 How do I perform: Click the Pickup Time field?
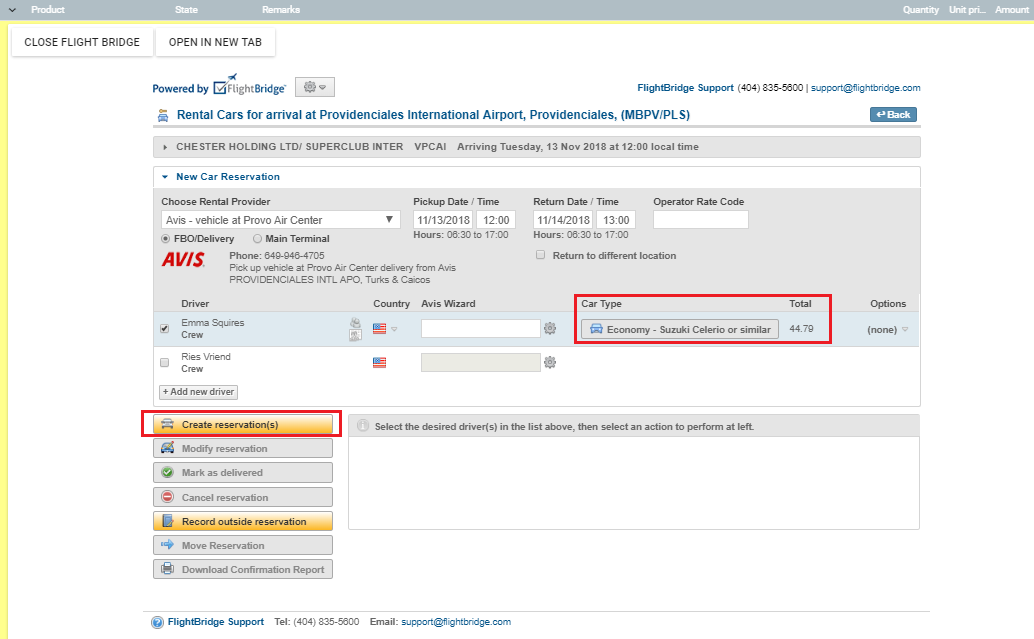coord(496,220)
